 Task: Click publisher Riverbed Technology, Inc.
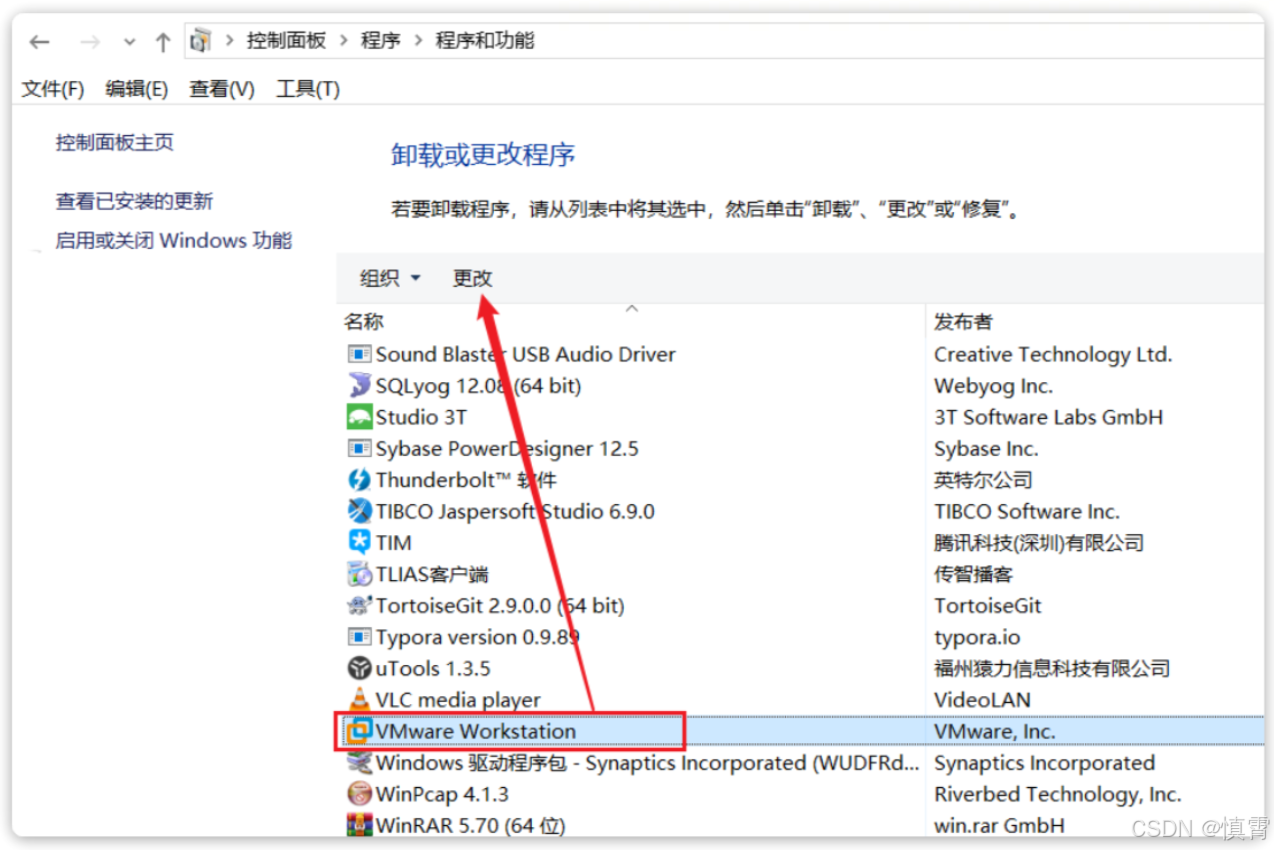click(x=1058, y=794)
